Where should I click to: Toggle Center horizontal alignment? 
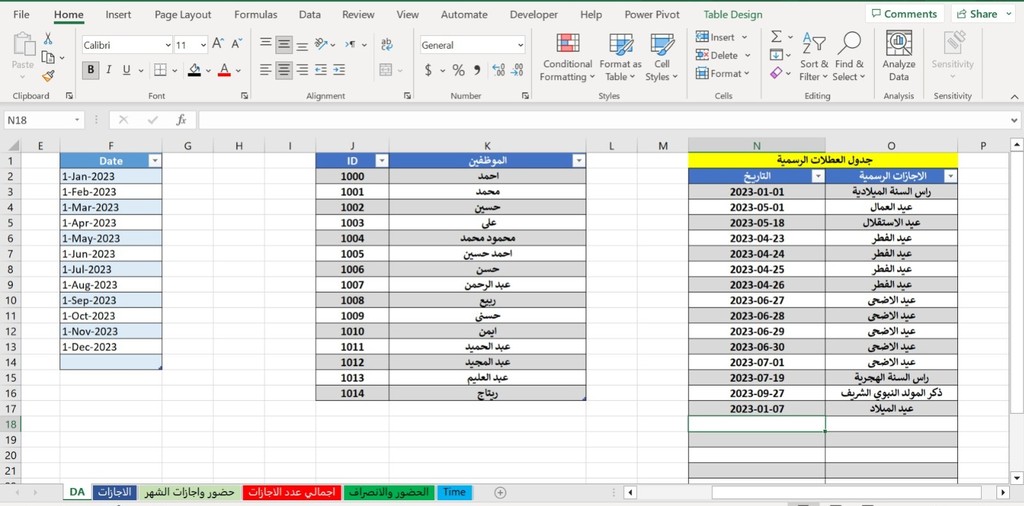(x=283, y=69)
